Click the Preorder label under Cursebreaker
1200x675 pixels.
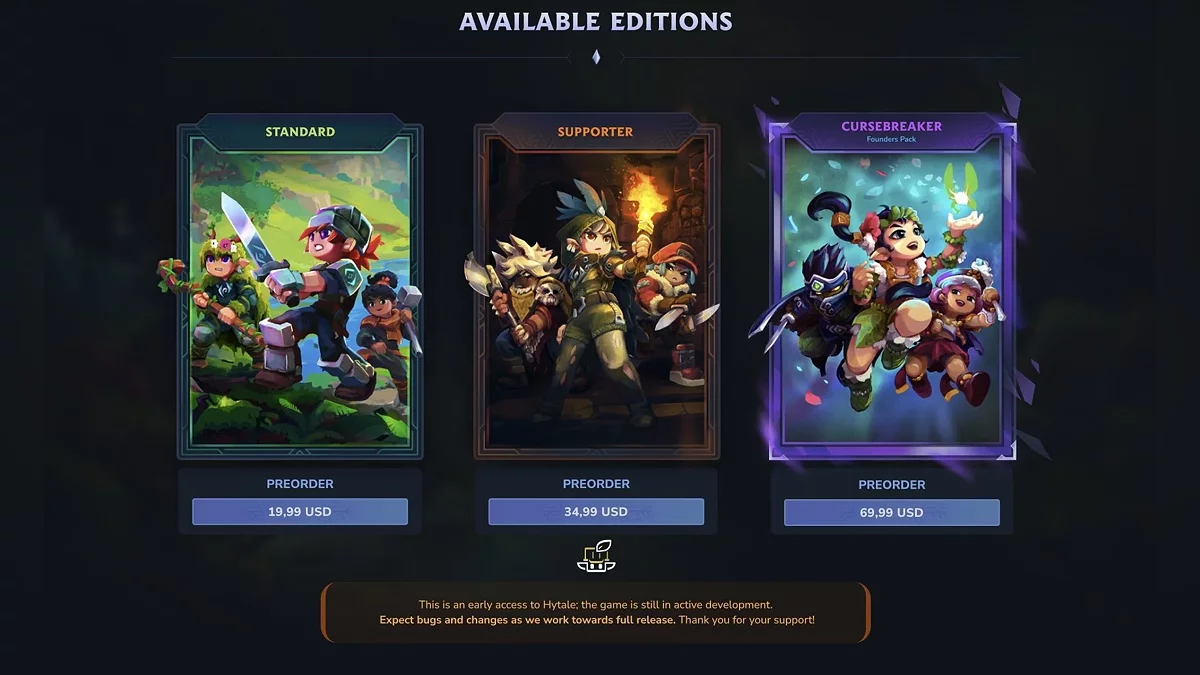click(892, 485)
